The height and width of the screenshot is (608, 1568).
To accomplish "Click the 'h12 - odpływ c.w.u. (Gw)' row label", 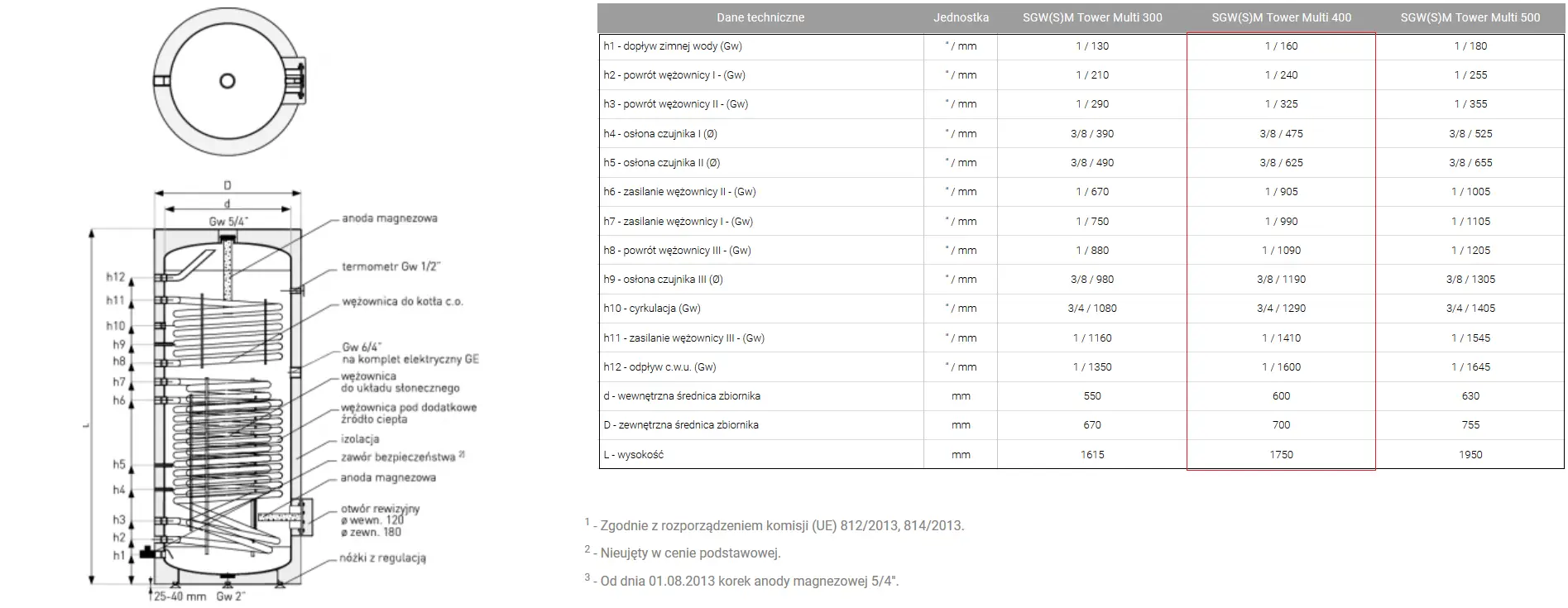I will click(659, 366).
